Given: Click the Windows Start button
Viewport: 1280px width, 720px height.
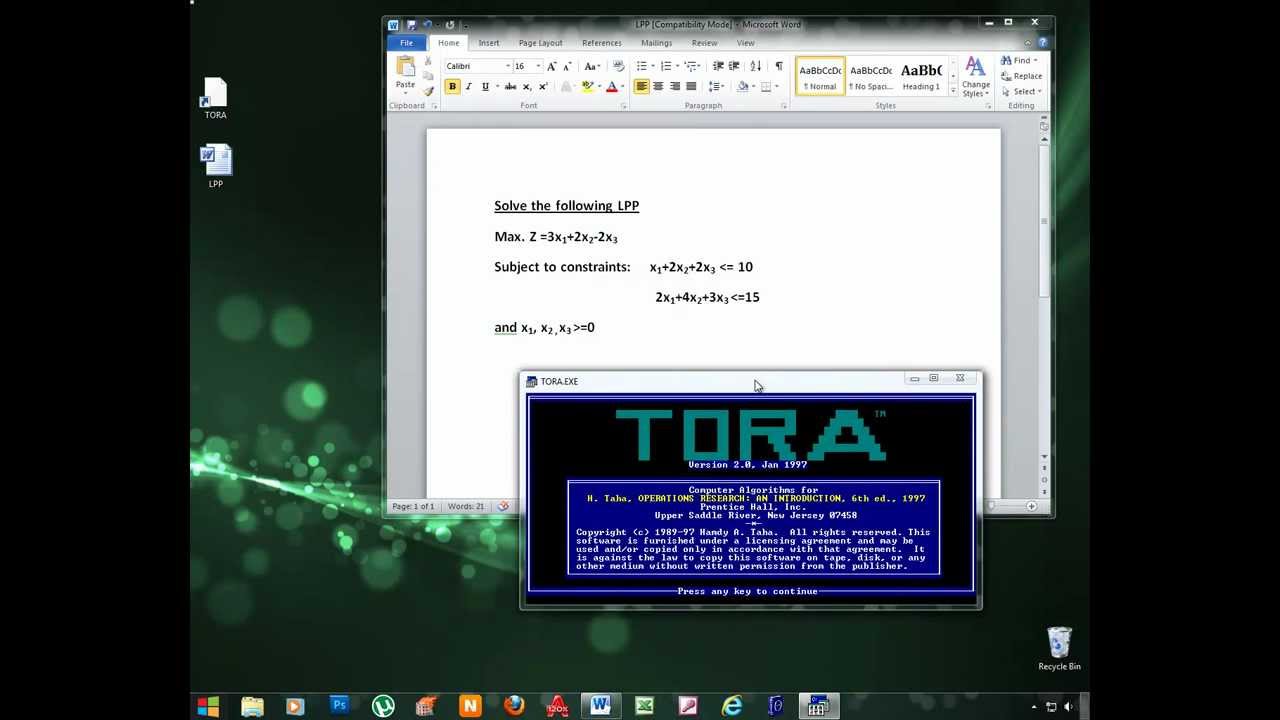Looking at the screenshot, I should [208, 707].
